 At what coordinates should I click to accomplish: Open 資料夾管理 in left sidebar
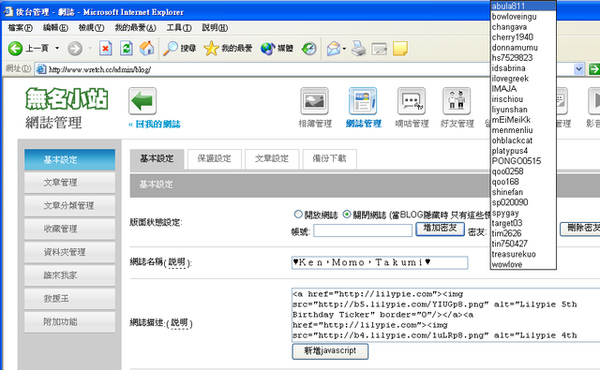[70, 252]
